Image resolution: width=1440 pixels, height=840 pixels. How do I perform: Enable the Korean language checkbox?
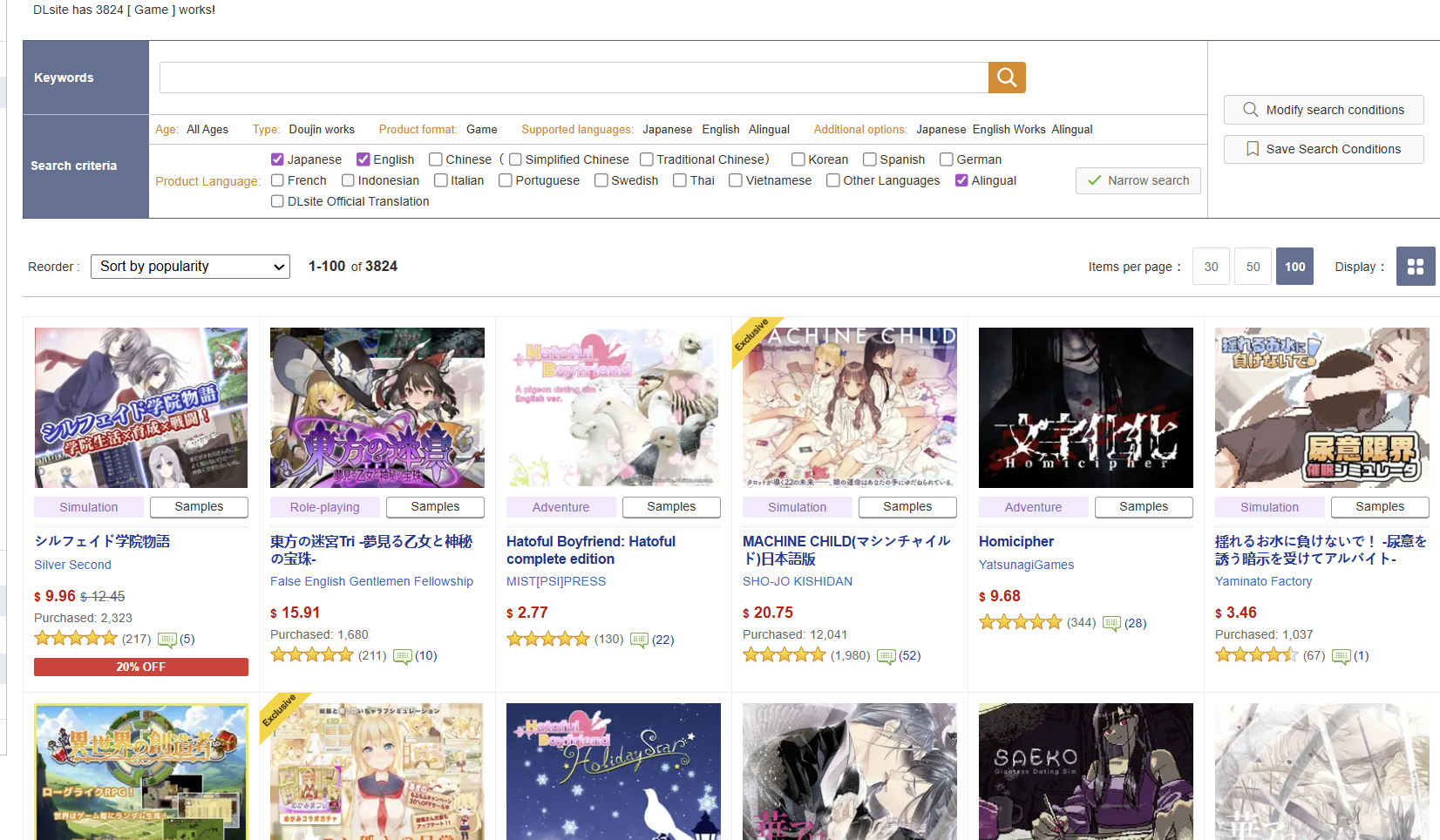tap(798, 159)
